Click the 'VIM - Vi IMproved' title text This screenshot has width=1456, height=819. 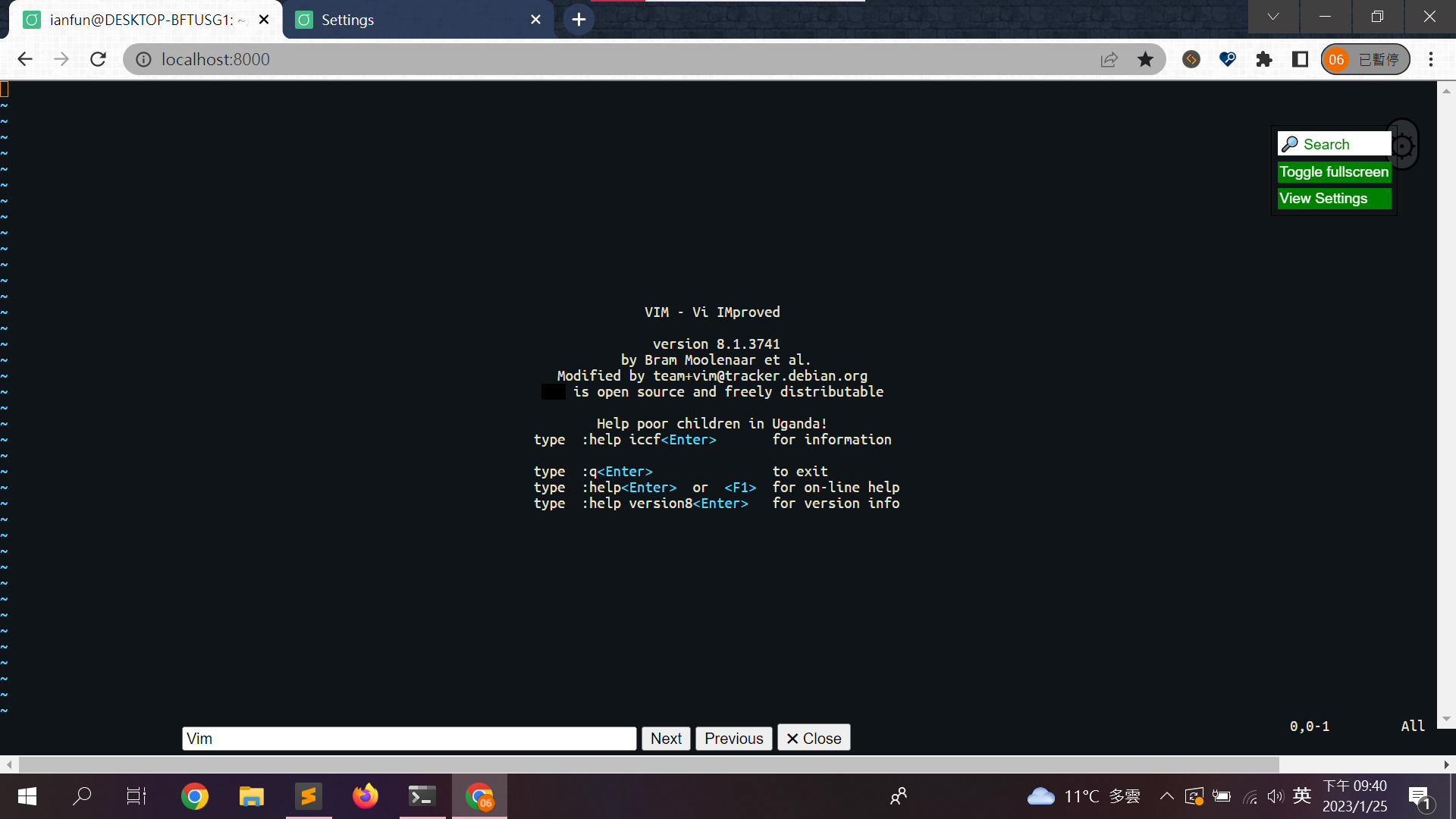pyautogui.click(x=712, y=312)
